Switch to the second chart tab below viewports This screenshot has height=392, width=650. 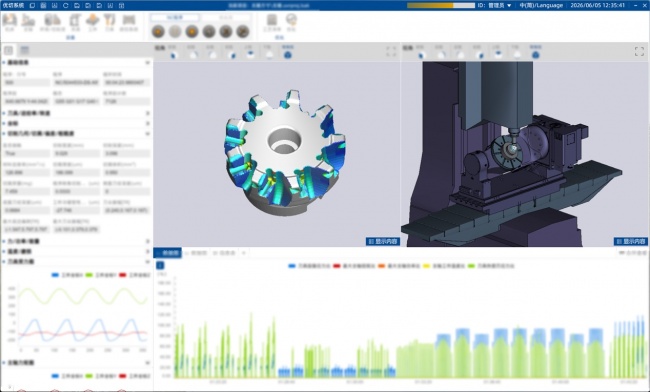(x=195, y=253)
